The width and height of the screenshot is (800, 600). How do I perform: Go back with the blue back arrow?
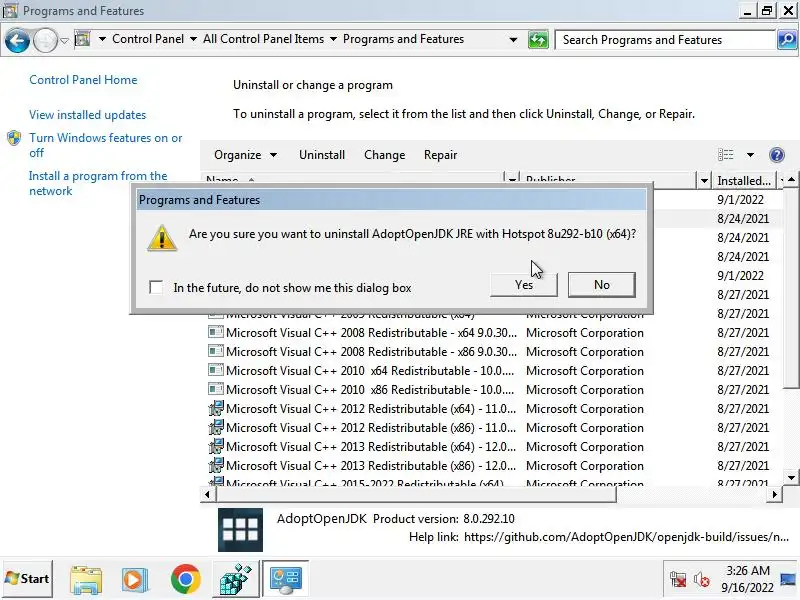coord(17,40)
